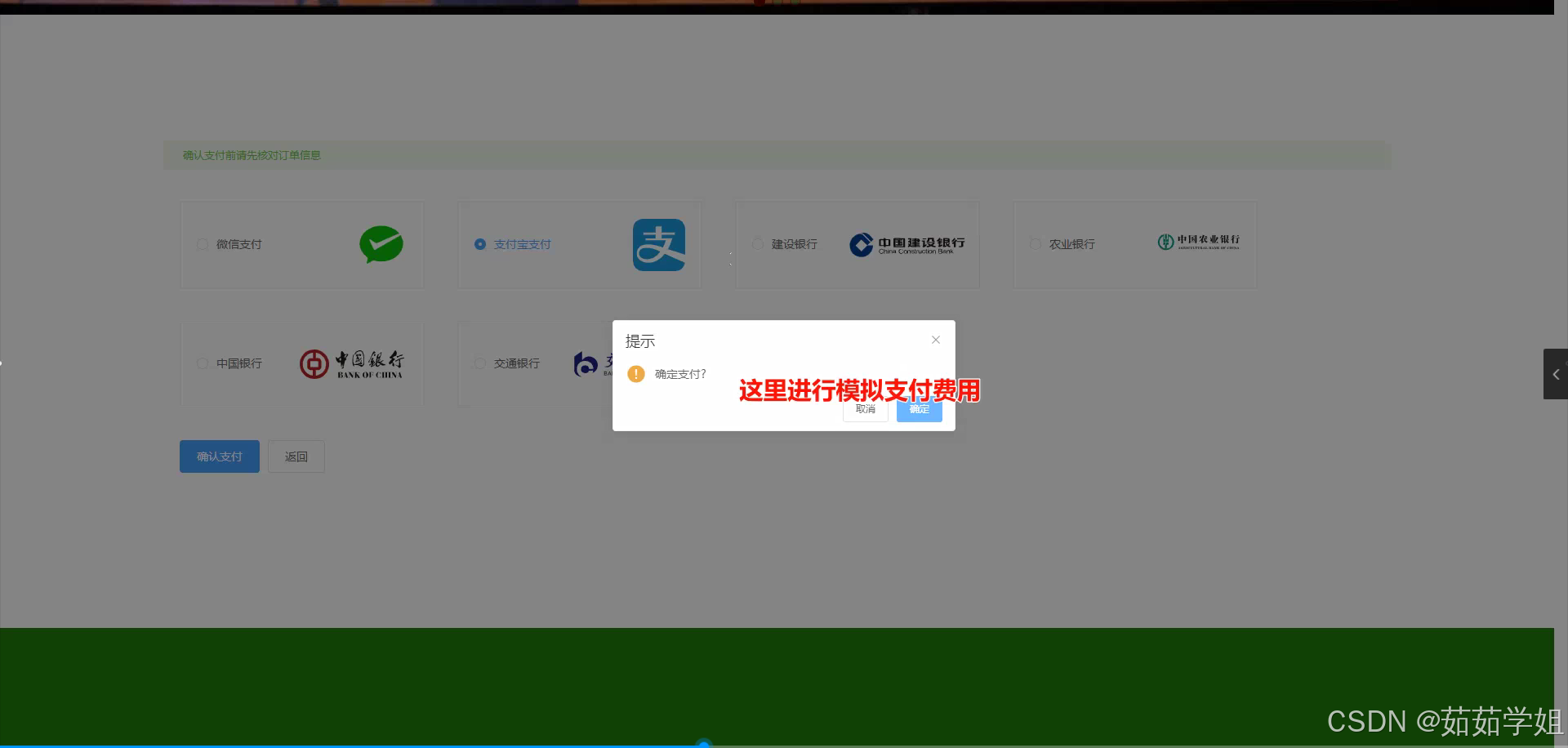
Task: Click the Bank of Communications logo
Action: click(593, 364)
